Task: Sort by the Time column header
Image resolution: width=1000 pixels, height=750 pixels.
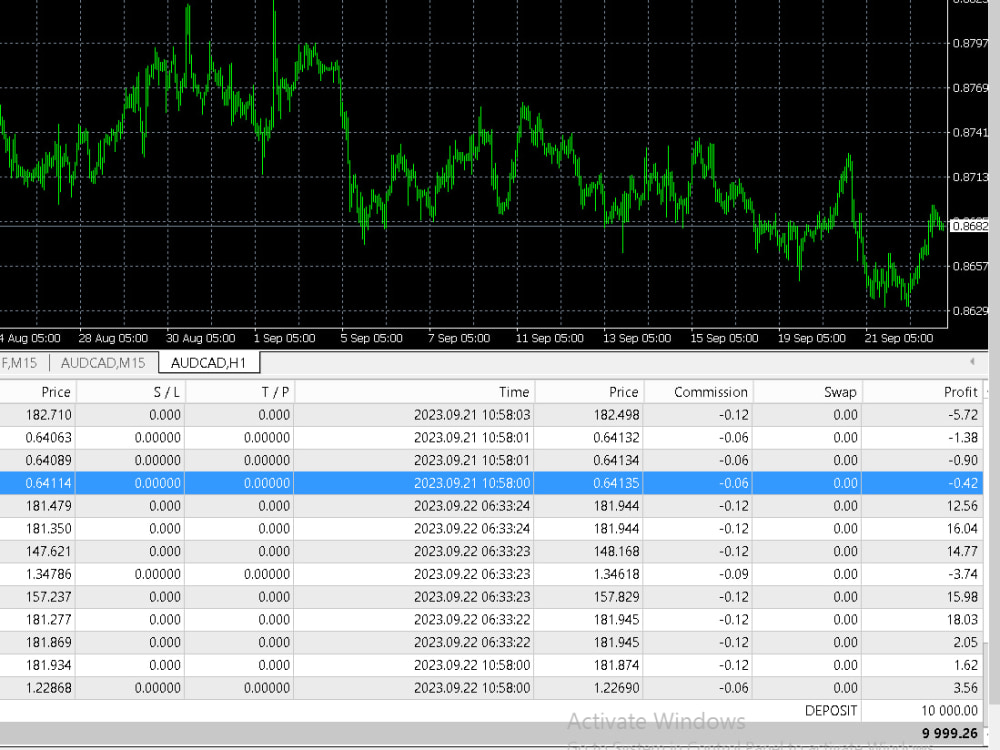Action: 415,392
